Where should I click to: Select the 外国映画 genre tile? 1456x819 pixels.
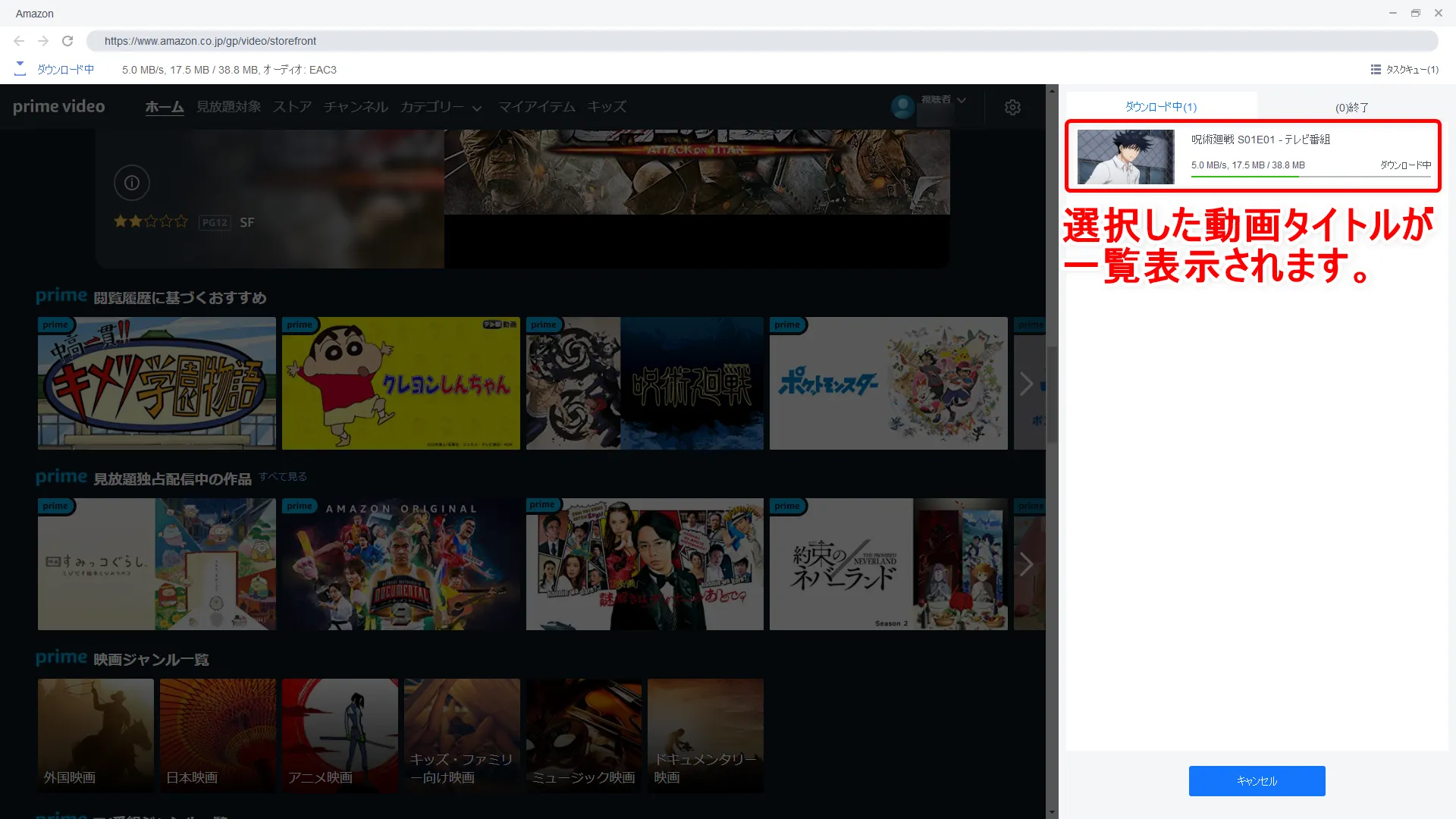[96, 736]
